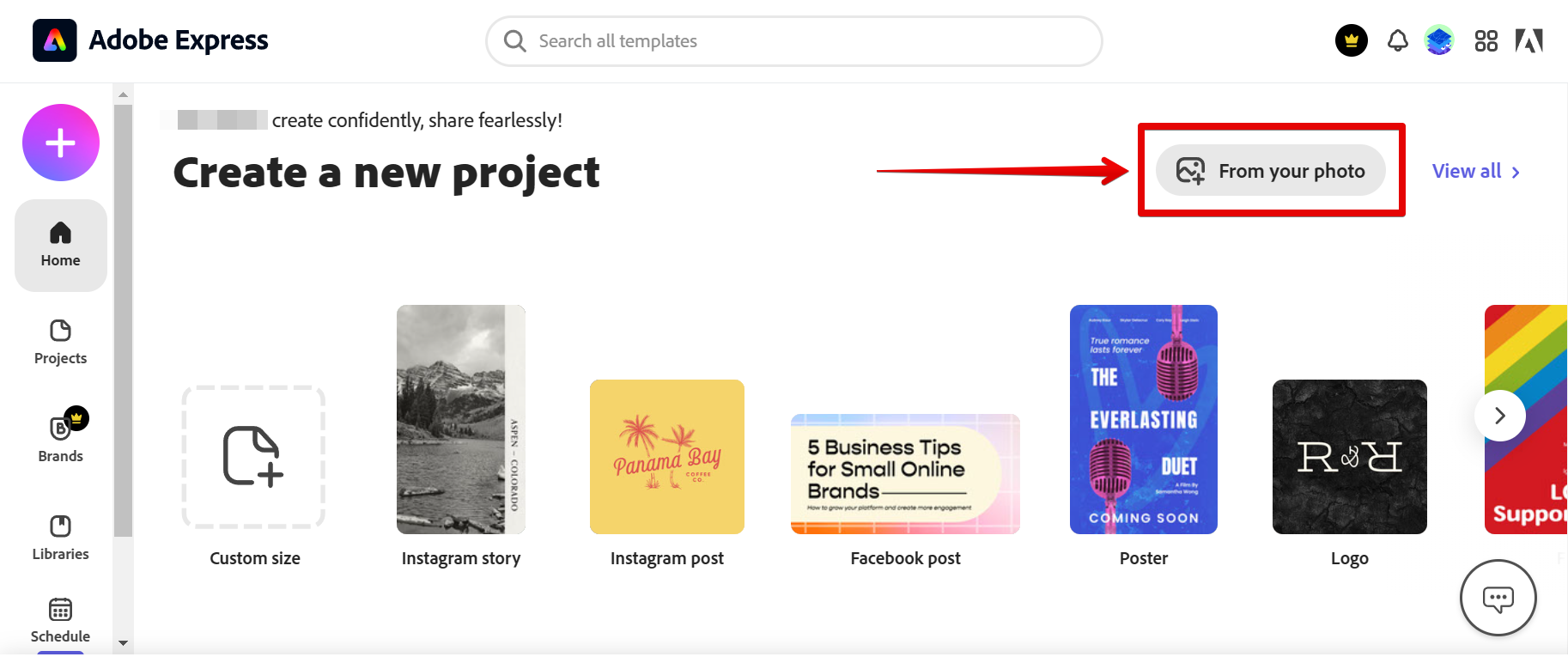Click the premium crown icon

pyautogui.click(x=1351, y=40)
